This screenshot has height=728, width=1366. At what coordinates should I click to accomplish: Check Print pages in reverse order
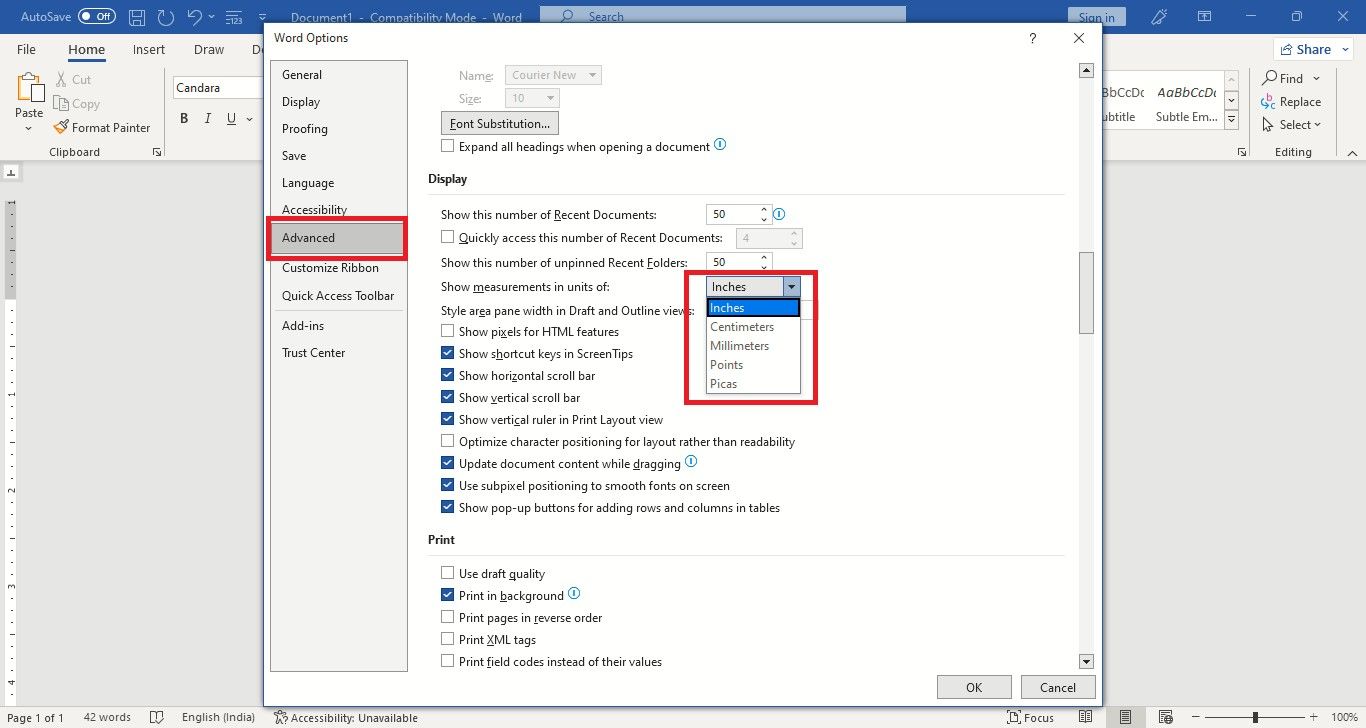coord(448,617)
